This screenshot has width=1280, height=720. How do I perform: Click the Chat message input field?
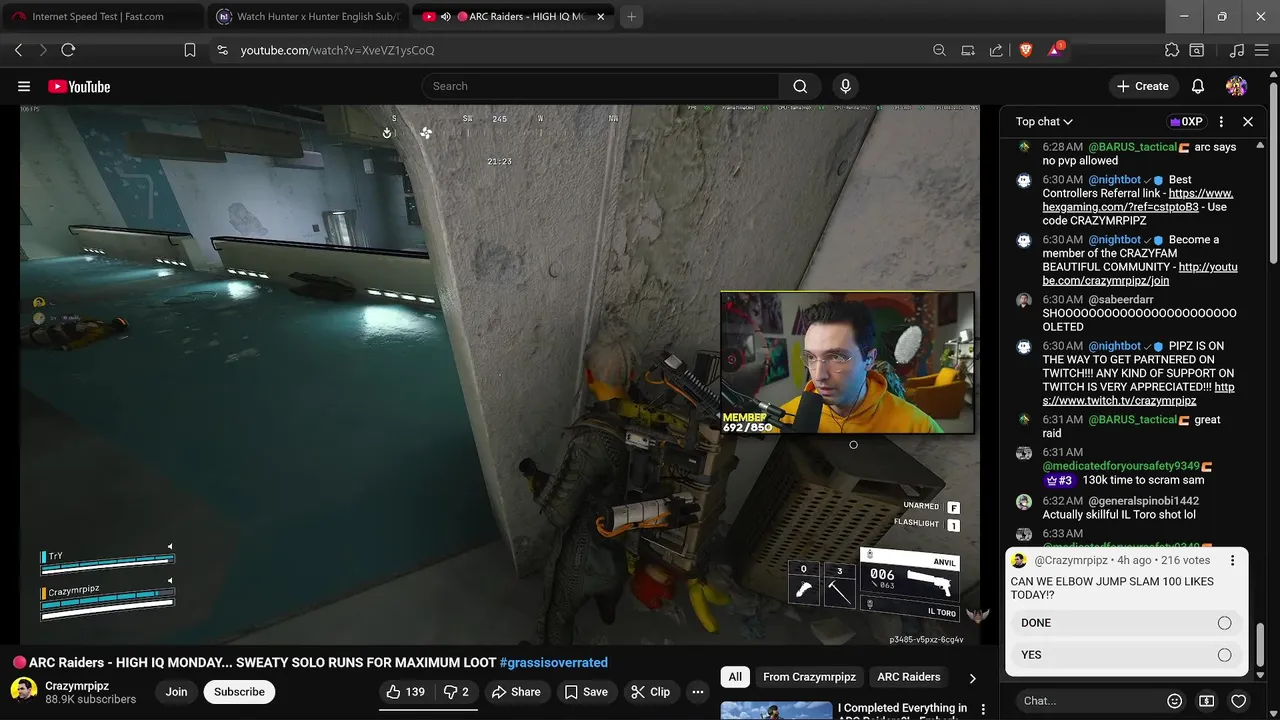point(1088,701)
